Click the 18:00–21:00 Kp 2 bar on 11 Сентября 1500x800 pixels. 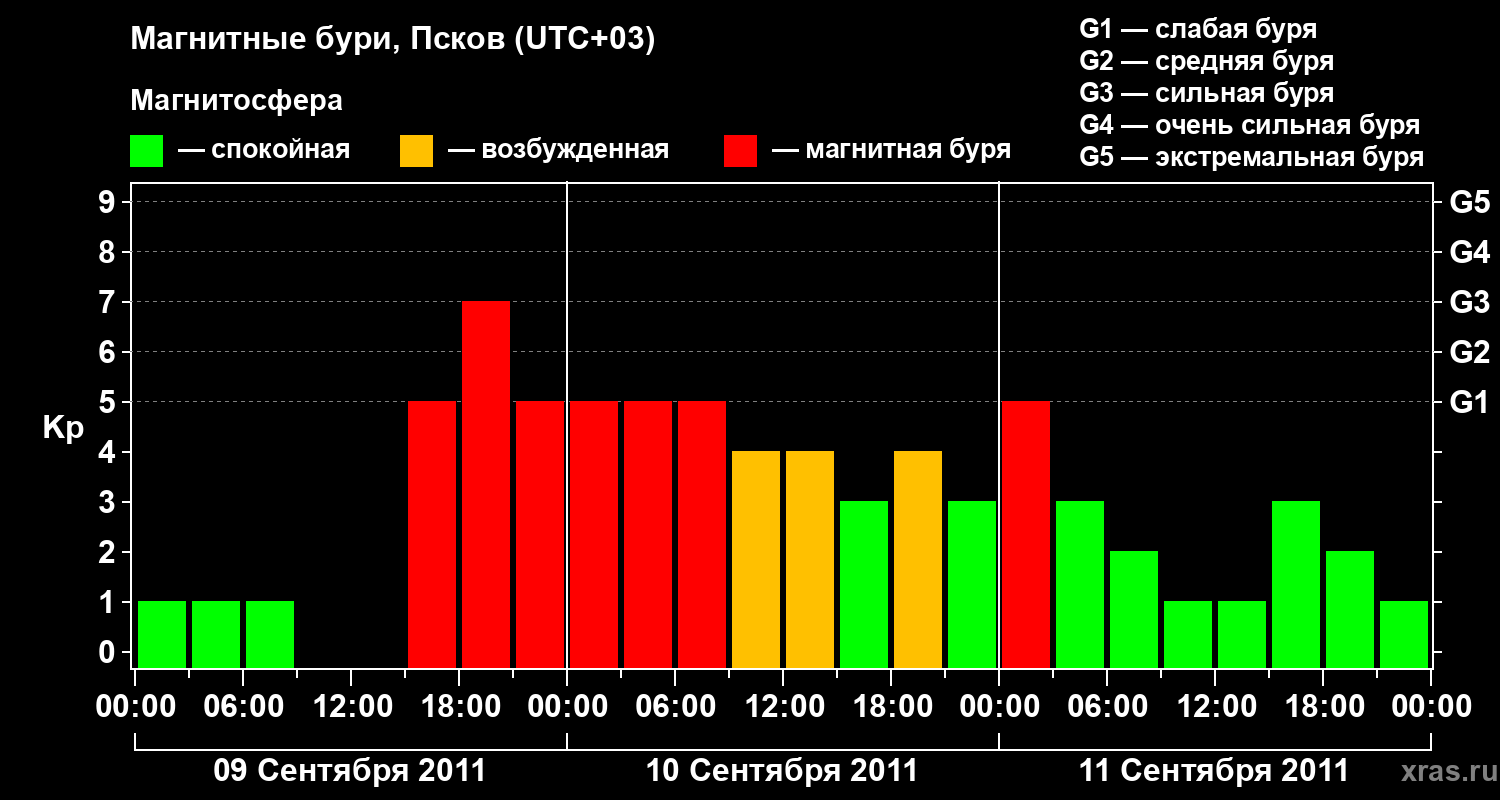point(1350,609)
